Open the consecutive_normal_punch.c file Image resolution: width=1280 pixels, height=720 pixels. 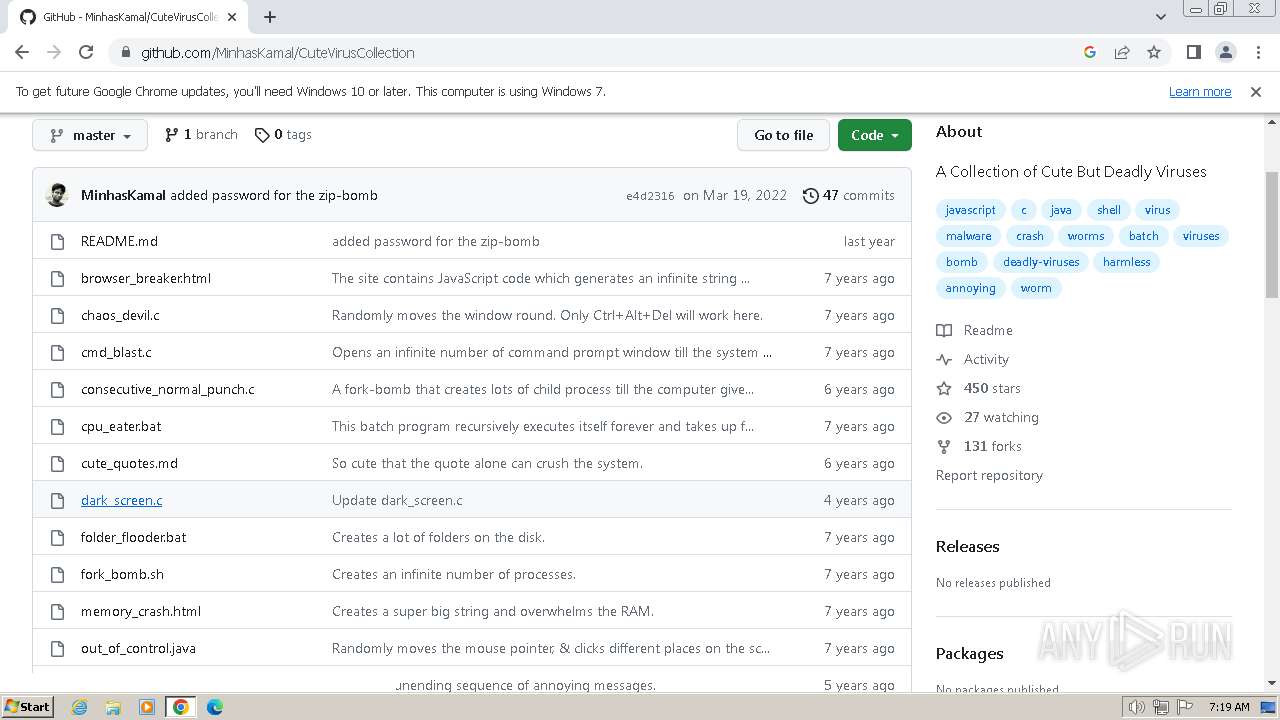(x=168, y=389)
